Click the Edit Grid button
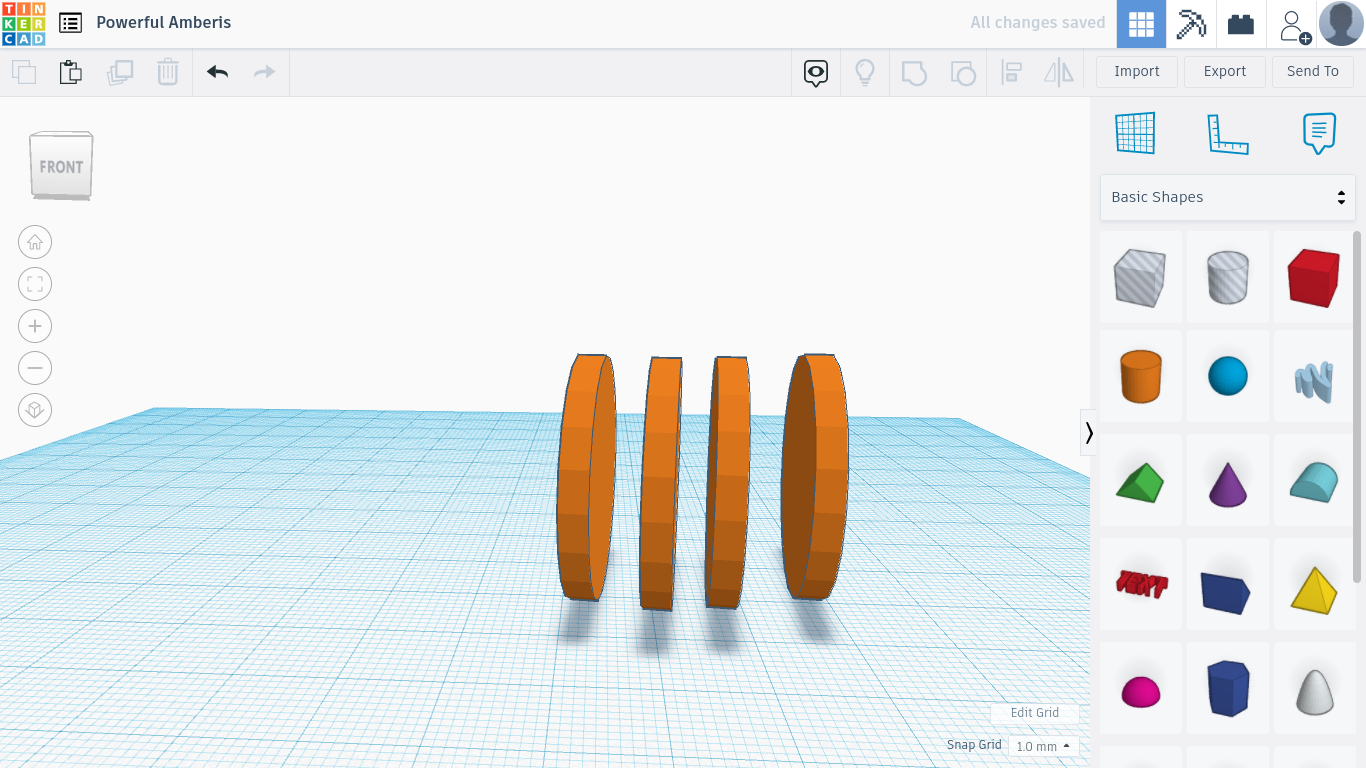This screenshot has height=768, width=1366. [1035, 713]
